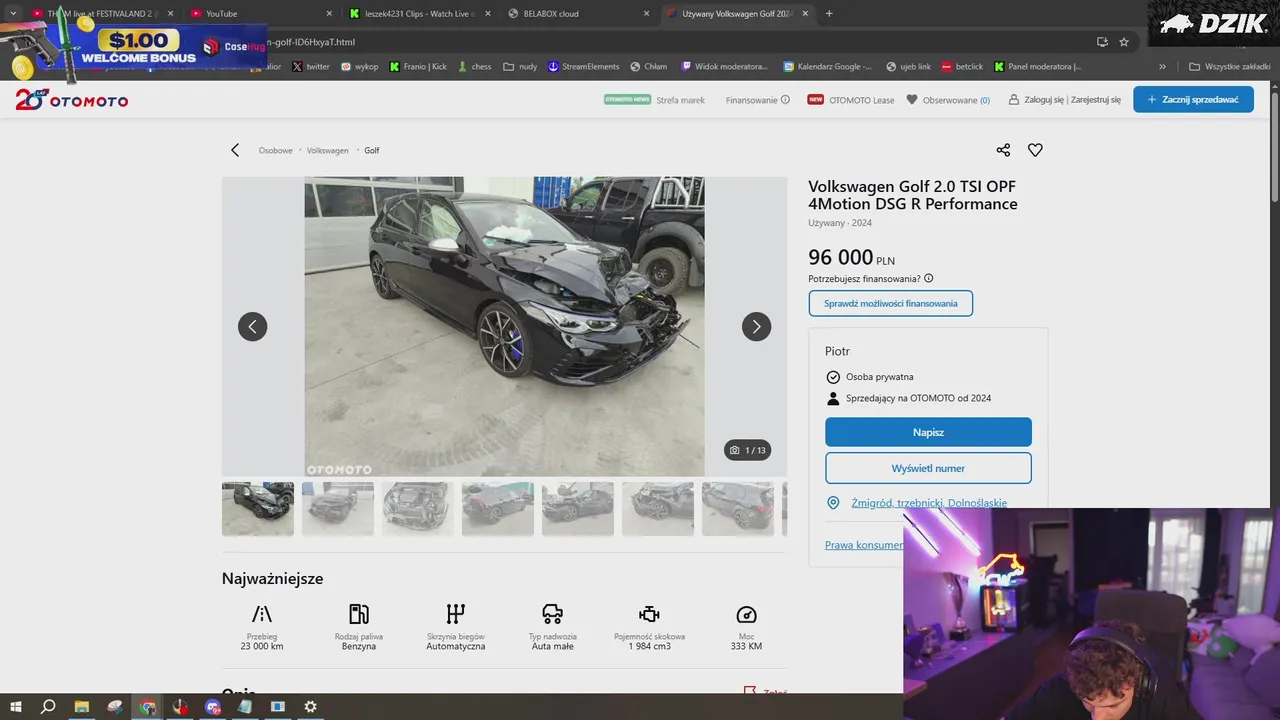Click Zacznij sprzedawać button
The image size is (1280, 720).
[1193, 99]
